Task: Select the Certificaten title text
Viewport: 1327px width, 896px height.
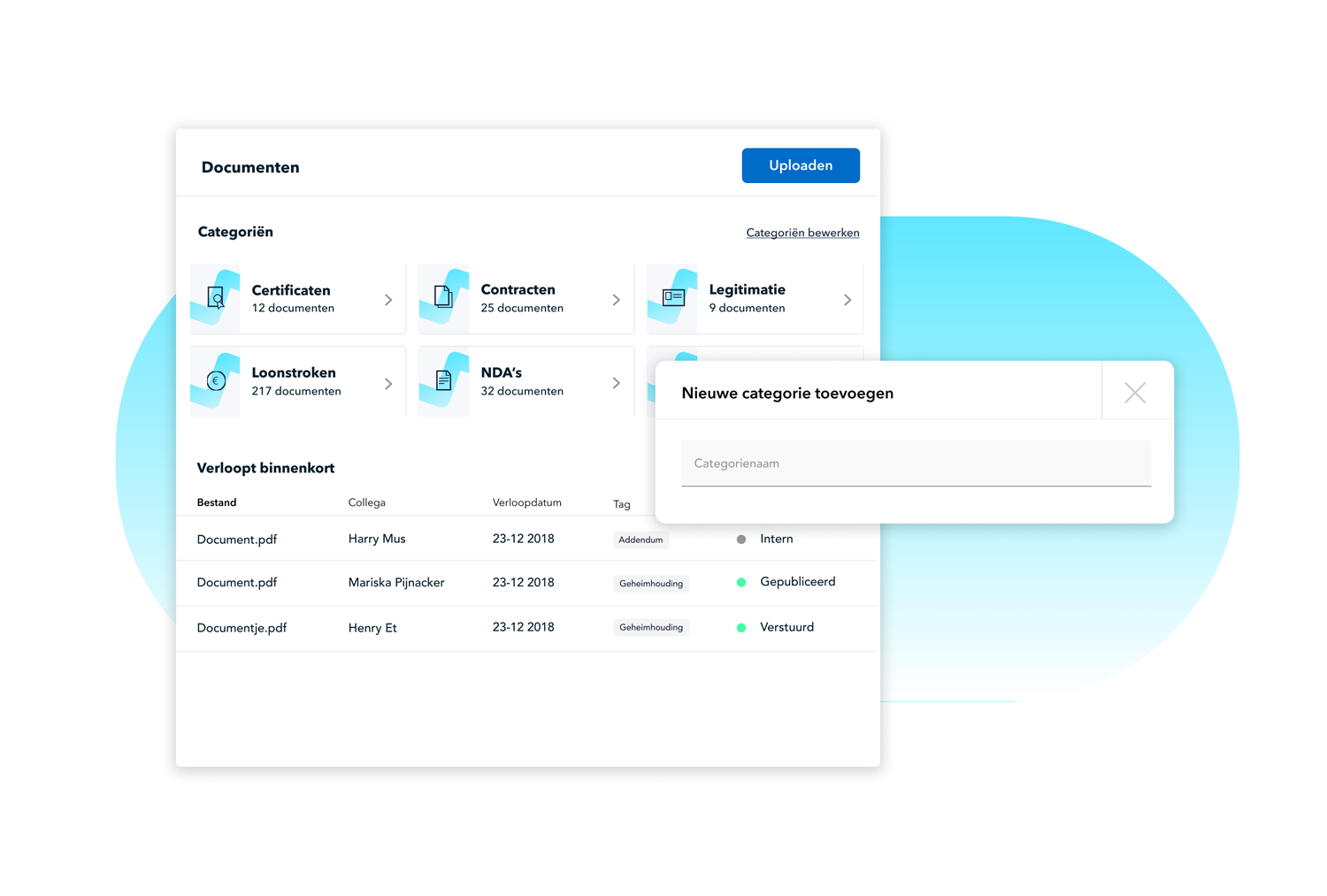Action: pyautogui.click(x=291, y=290)
